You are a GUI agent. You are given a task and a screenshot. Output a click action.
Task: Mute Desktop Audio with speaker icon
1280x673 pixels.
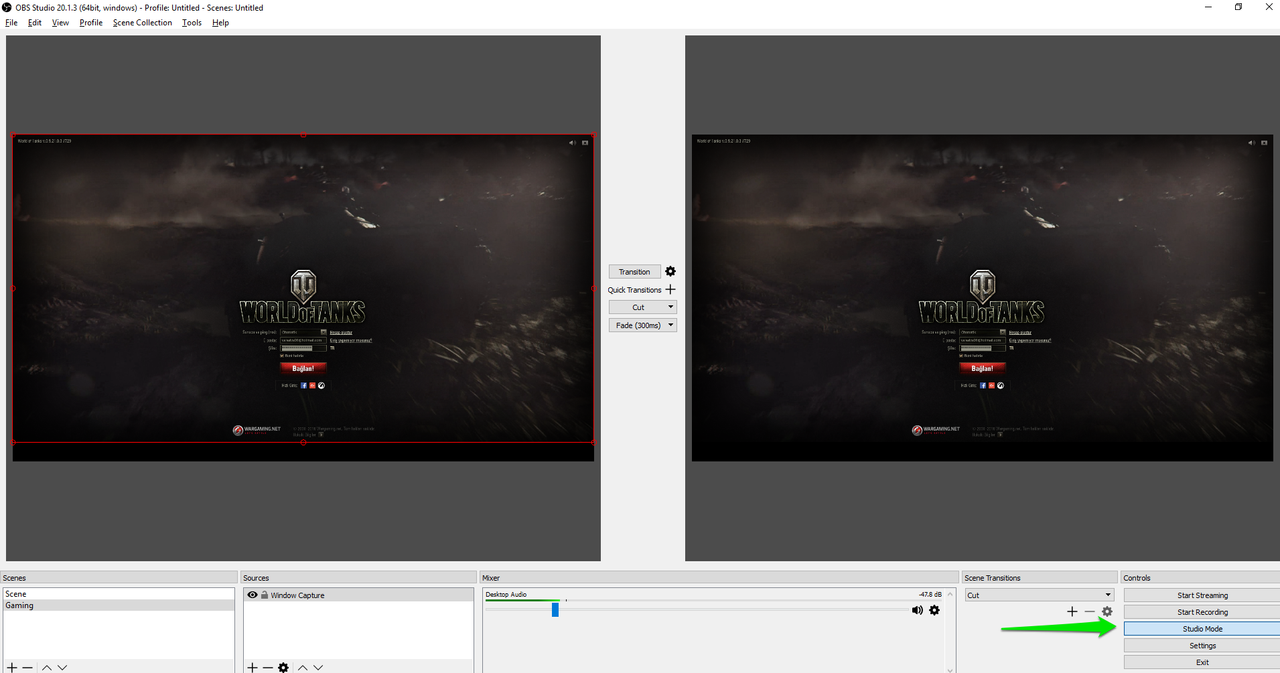[917, 610]
